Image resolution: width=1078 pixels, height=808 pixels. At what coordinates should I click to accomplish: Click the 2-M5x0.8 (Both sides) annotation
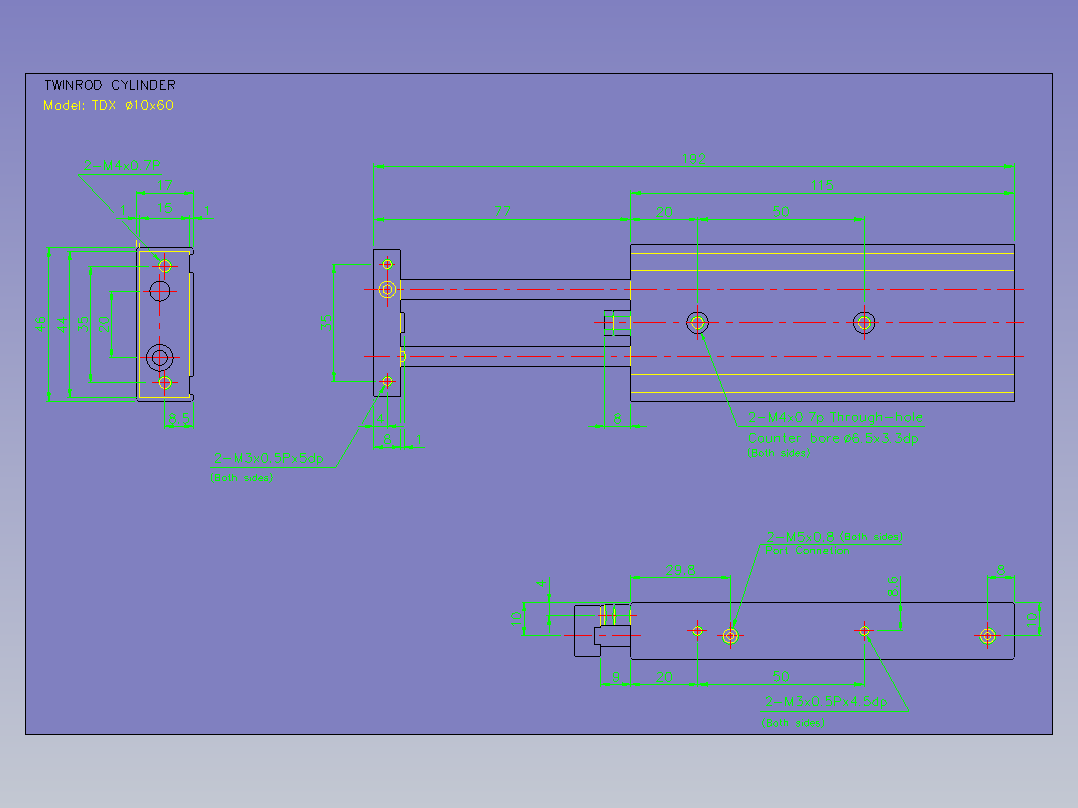(x=834, y=537)
